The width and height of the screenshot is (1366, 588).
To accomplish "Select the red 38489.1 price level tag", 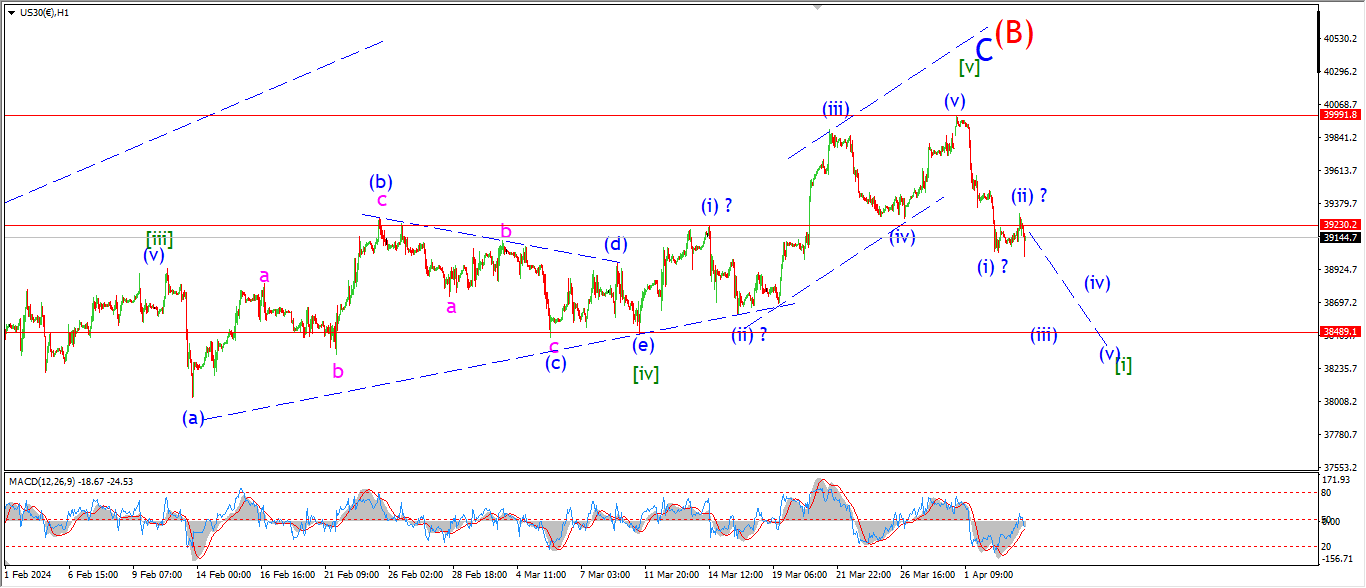I will (x=1340, y=331).
